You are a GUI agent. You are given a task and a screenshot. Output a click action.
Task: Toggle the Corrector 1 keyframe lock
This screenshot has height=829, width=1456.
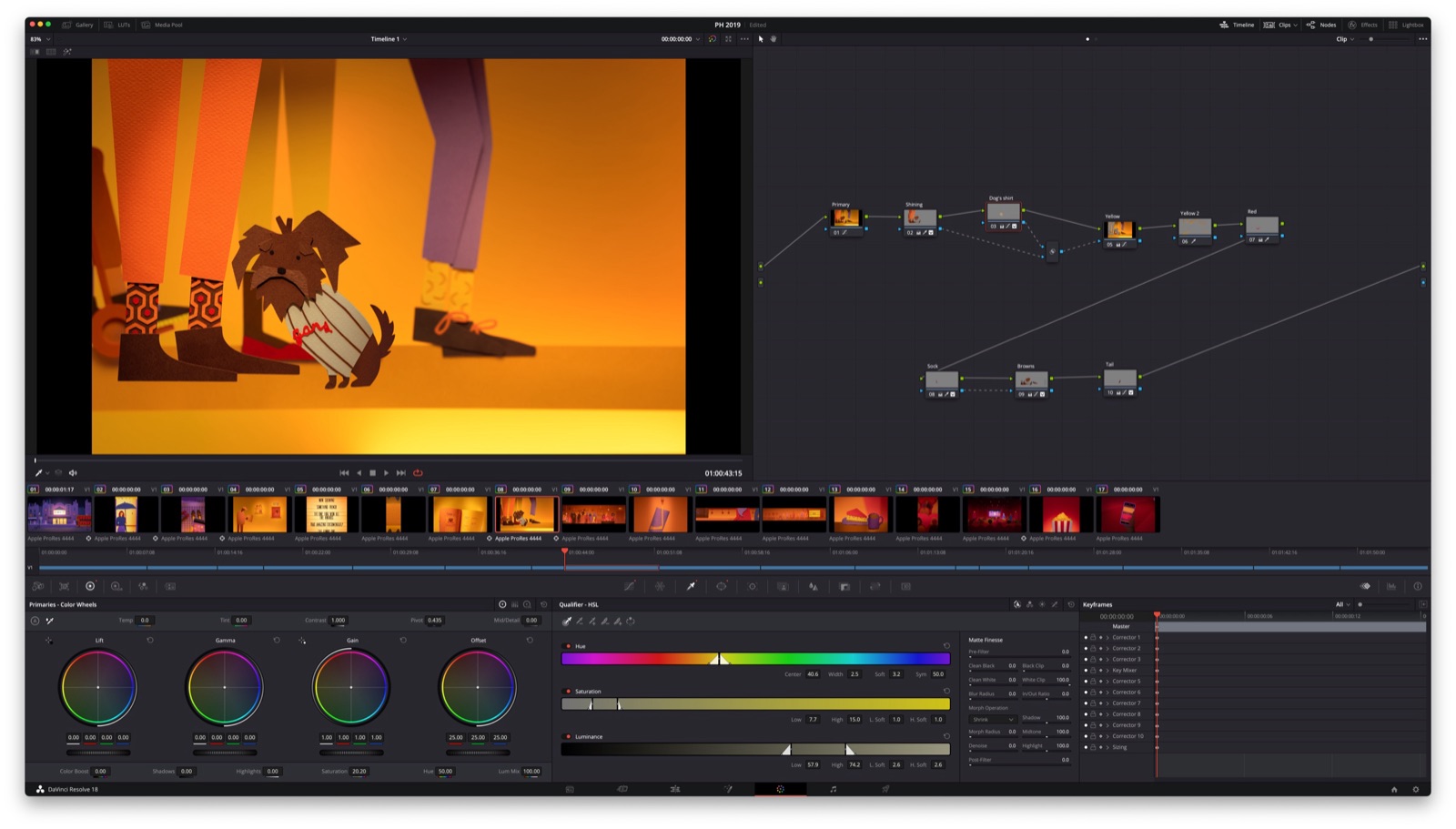tap(1093, 637)
